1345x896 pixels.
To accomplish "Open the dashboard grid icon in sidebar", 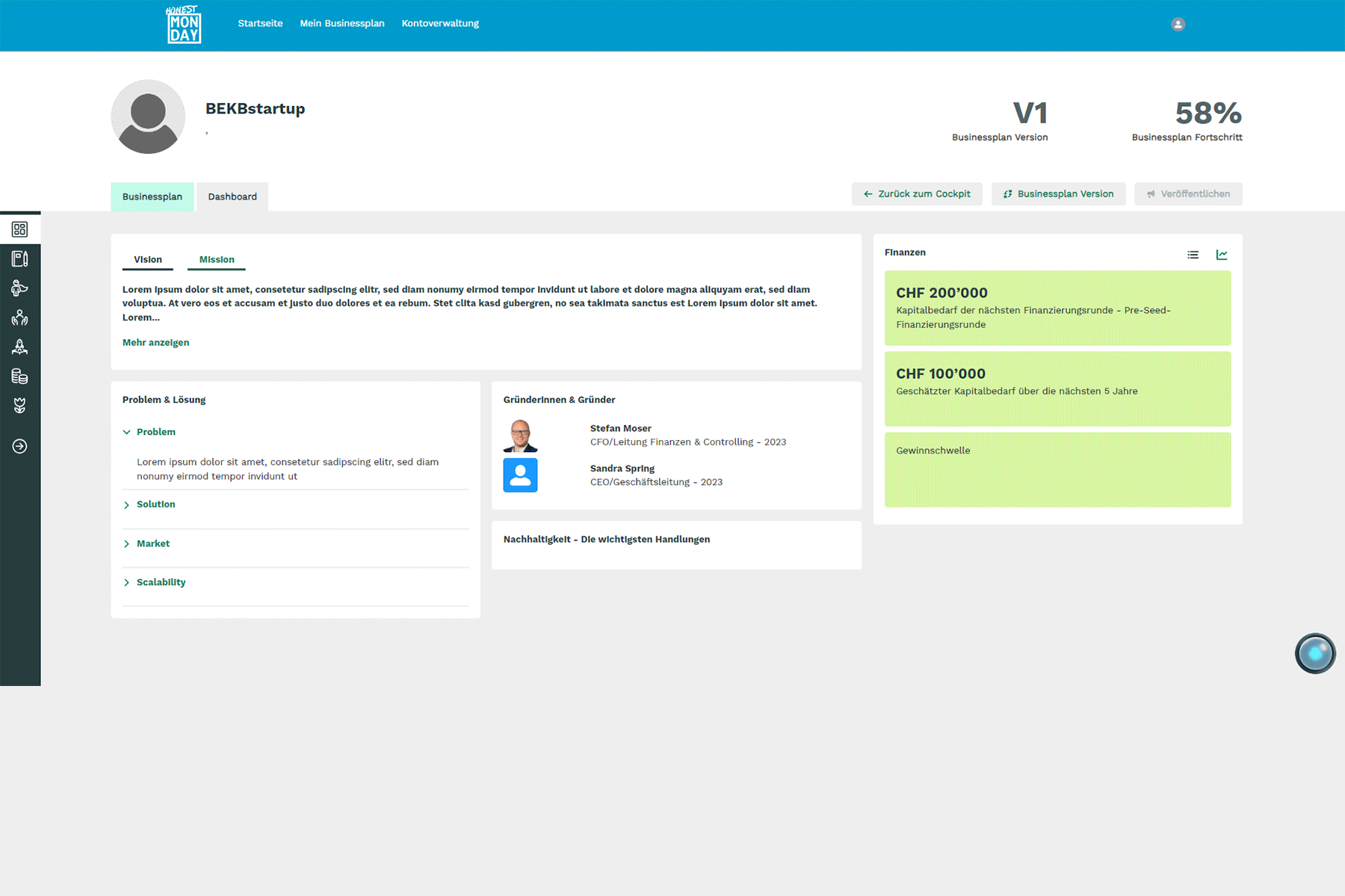I will (x=20, y=229).
